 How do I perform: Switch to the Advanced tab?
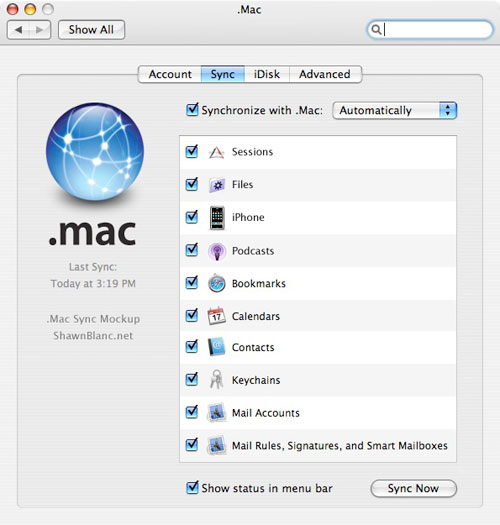(x=325, y=74)
